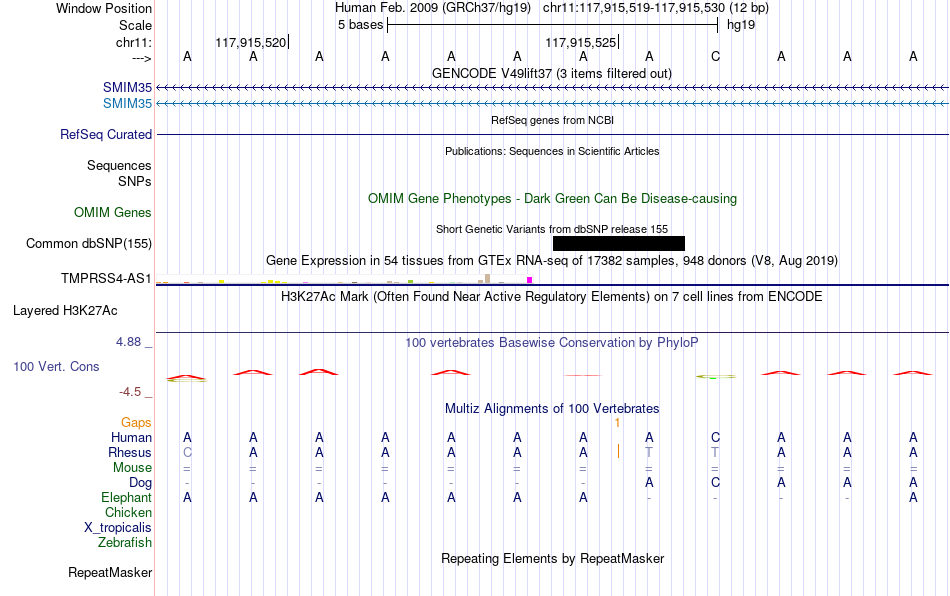Click the orange insertion bar in Rhesus row
Image resolution: width=950 pixels, height=596 pixels.
click(618, 451)
